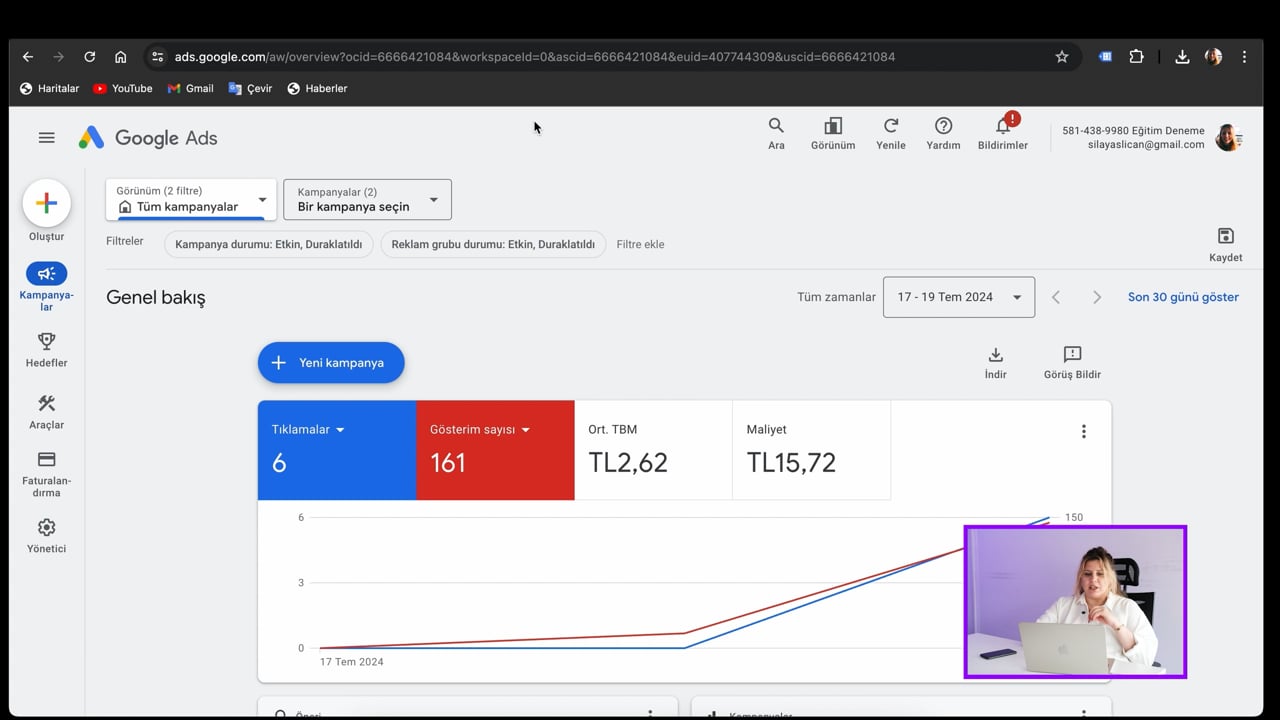This screenshot has width=1280, height=720.
Task: Click the Yeni kampanya button
Action: pyautogui.click(x=331, y=362)
